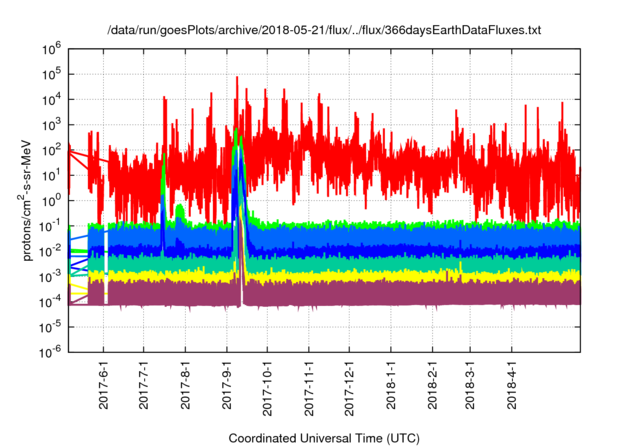The image size is (640, 448).
Task: Click the 10^-6 y-axis tick label
Action: [50, 352]
